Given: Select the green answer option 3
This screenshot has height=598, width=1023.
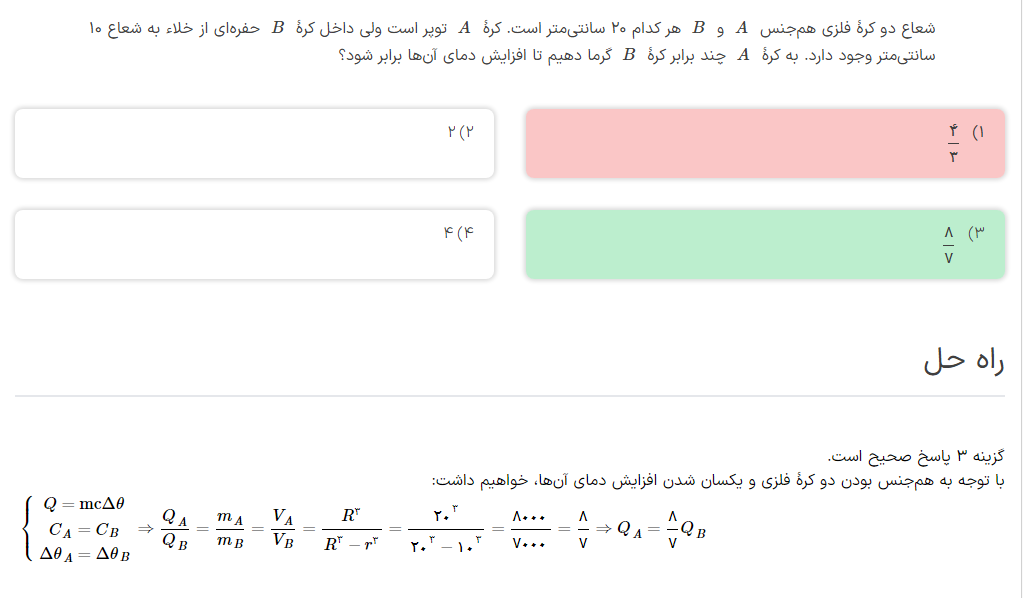Looking at the screenshot, I should coord(765,244).
